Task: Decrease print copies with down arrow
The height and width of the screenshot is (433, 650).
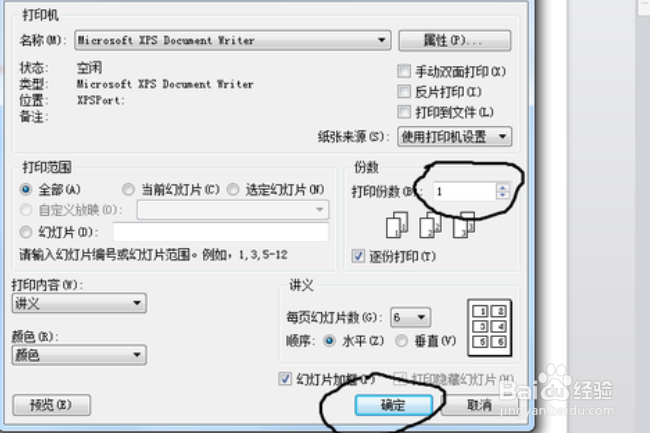Action: pos(502,195)
